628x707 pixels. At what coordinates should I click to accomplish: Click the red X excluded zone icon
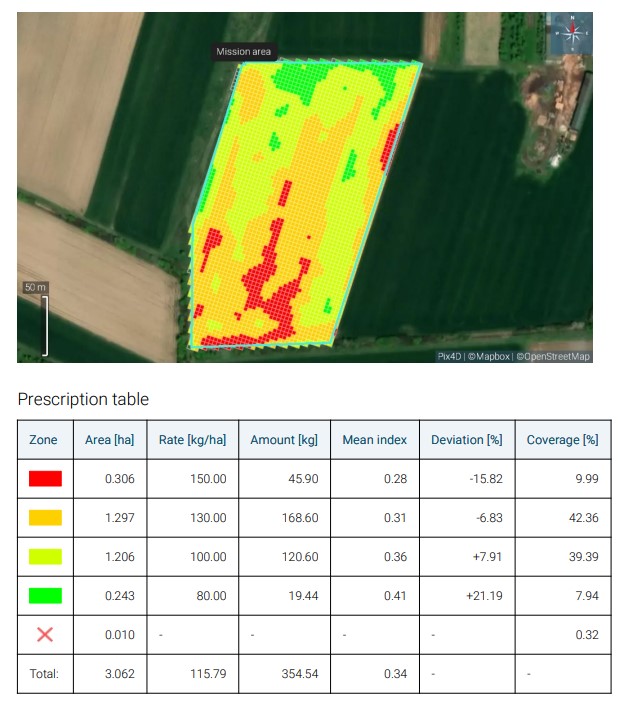click(44, 634)
